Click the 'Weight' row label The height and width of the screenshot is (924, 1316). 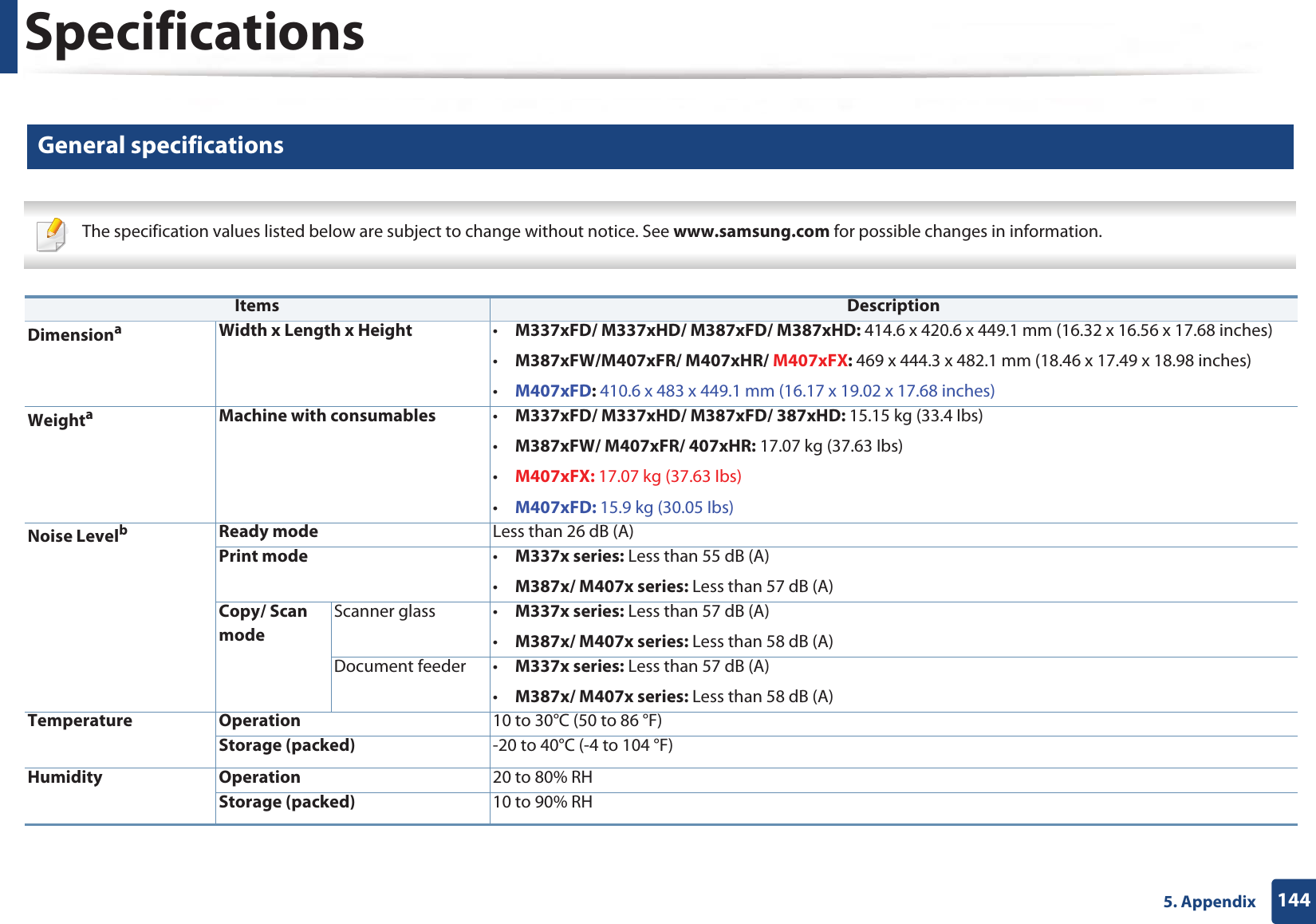[60, 419]
